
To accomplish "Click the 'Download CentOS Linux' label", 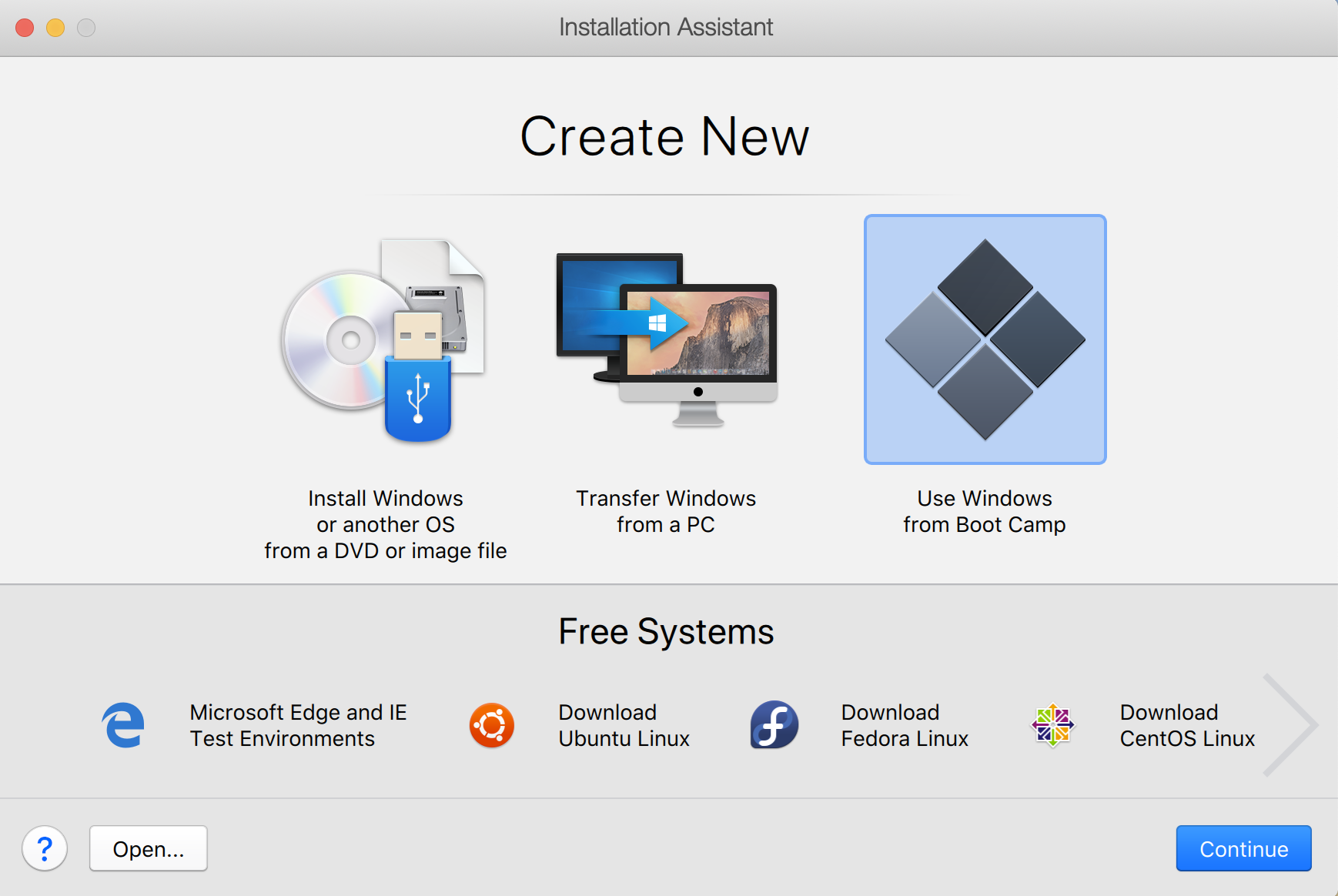I will pos(1187,725).
